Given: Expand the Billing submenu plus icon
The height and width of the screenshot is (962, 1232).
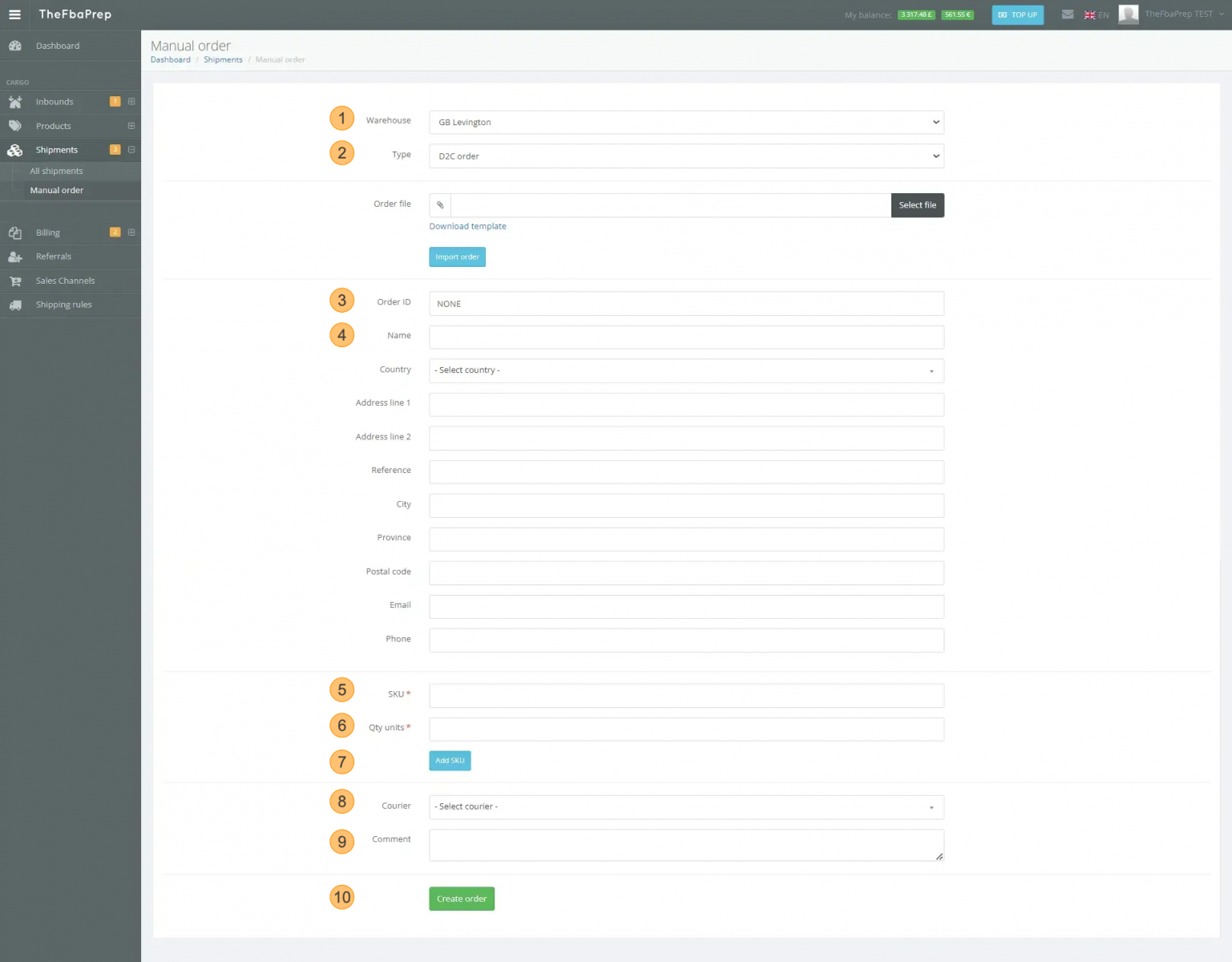Looking at the screenshot, I should tap(131, 232).
